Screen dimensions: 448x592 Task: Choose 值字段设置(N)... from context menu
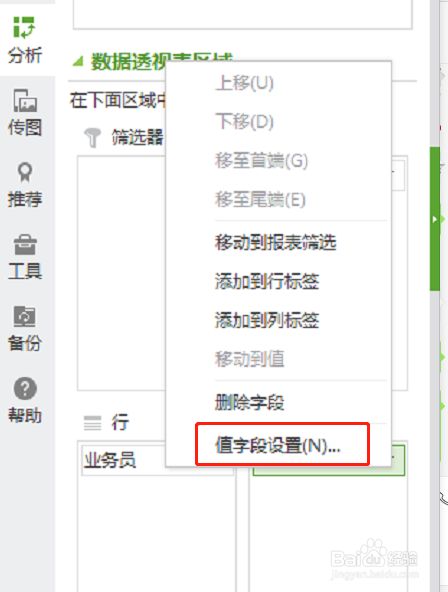[x=278, y=446]
